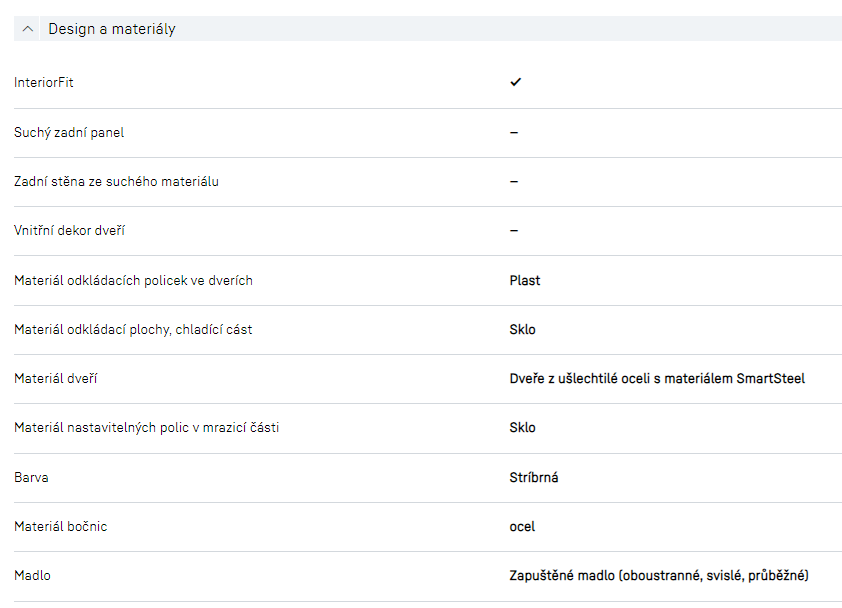
Task: Select the Suchý zadní panel label
Action: click(69, 132)
